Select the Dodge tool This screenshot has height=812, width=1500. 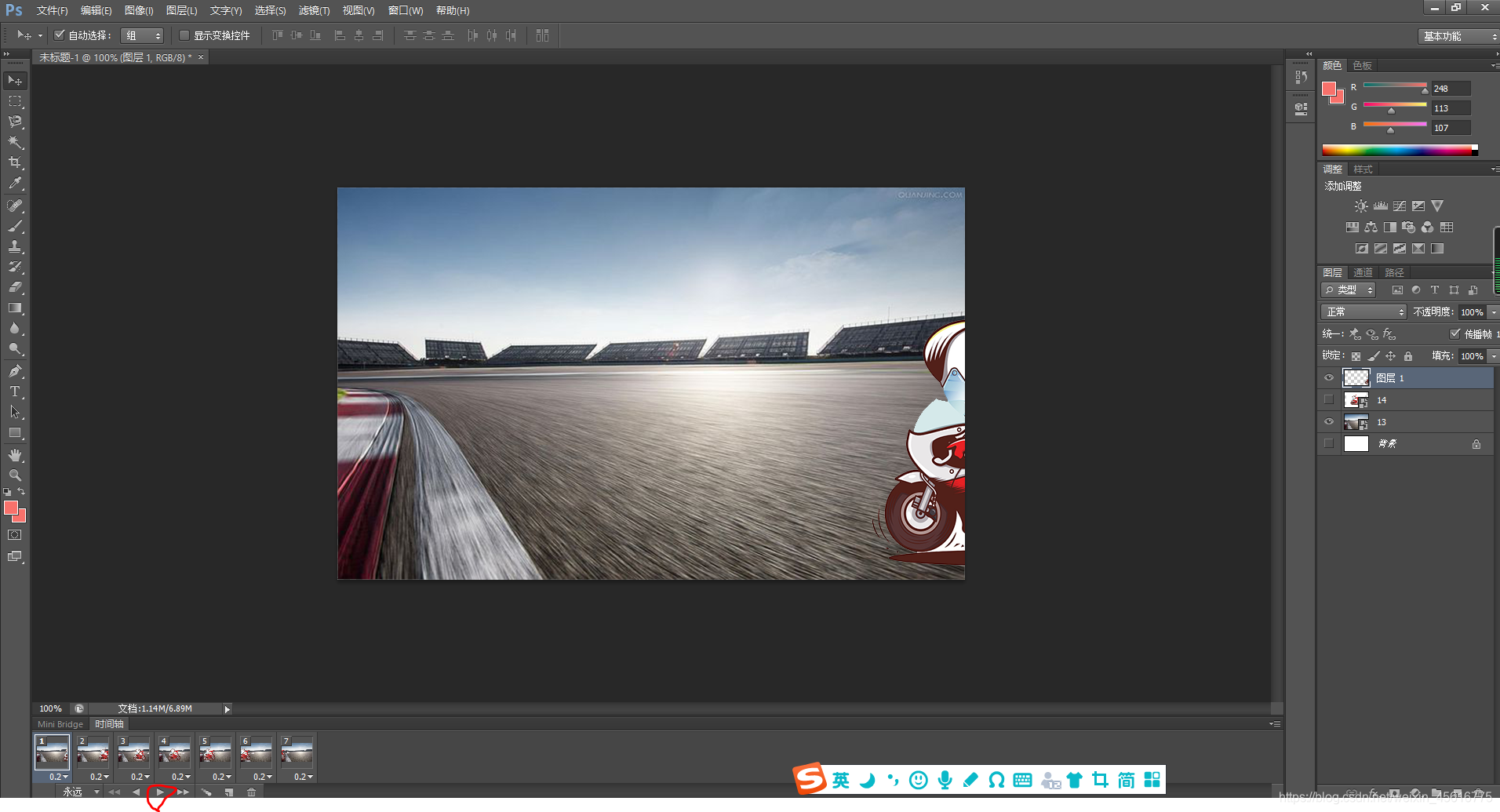pos(15,348)
